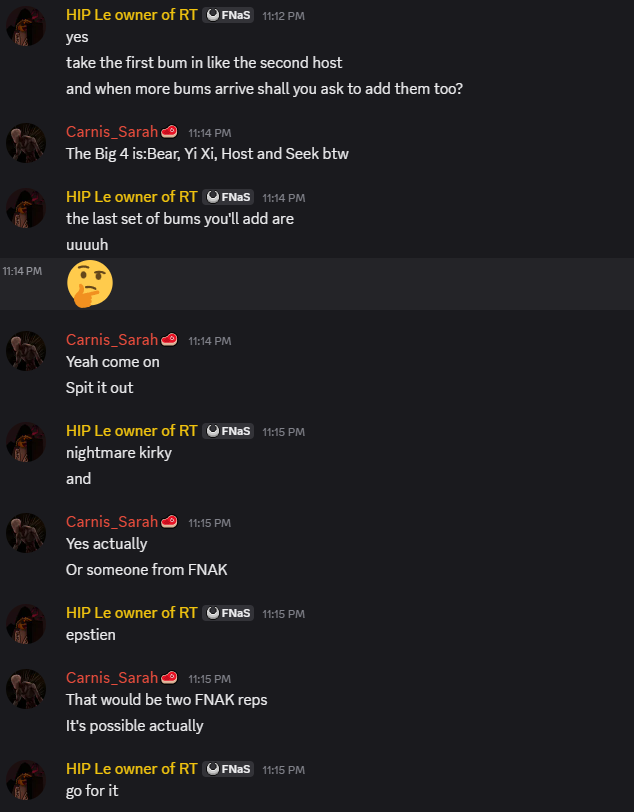634x812 pixels.
Task: Click the FNaS server tag beside the "go for it" author
Action: [228, 769]
